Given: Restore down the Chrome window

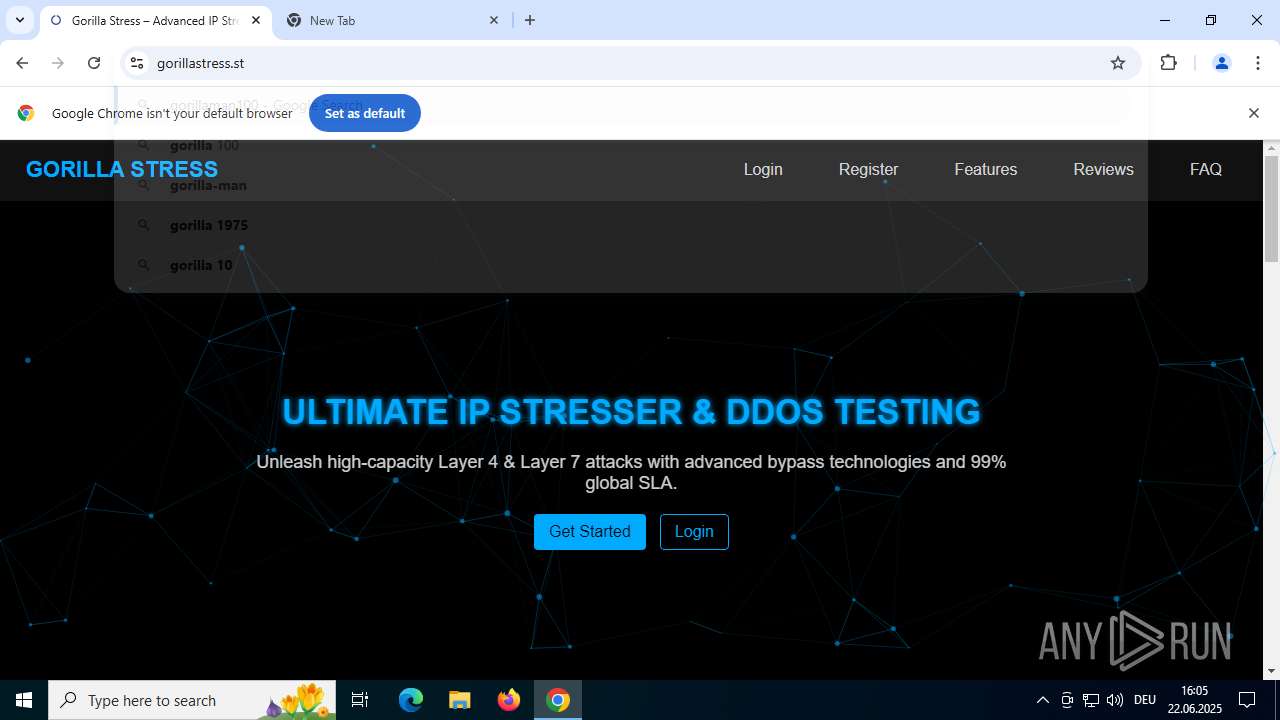Looking at the screenshot, I should click(x=1211, y=20).
